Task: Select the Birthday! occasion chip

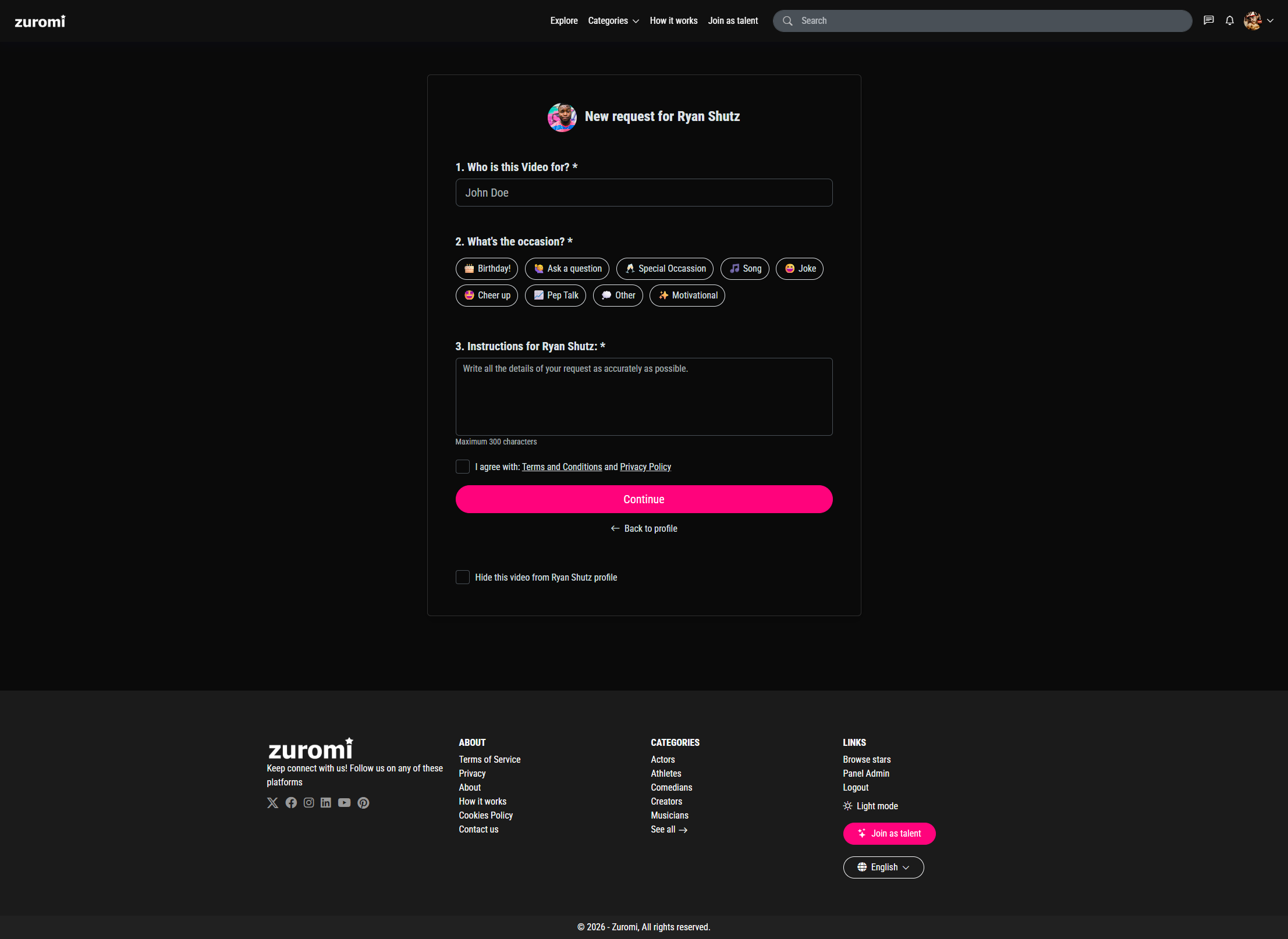Action: point(487,269)
